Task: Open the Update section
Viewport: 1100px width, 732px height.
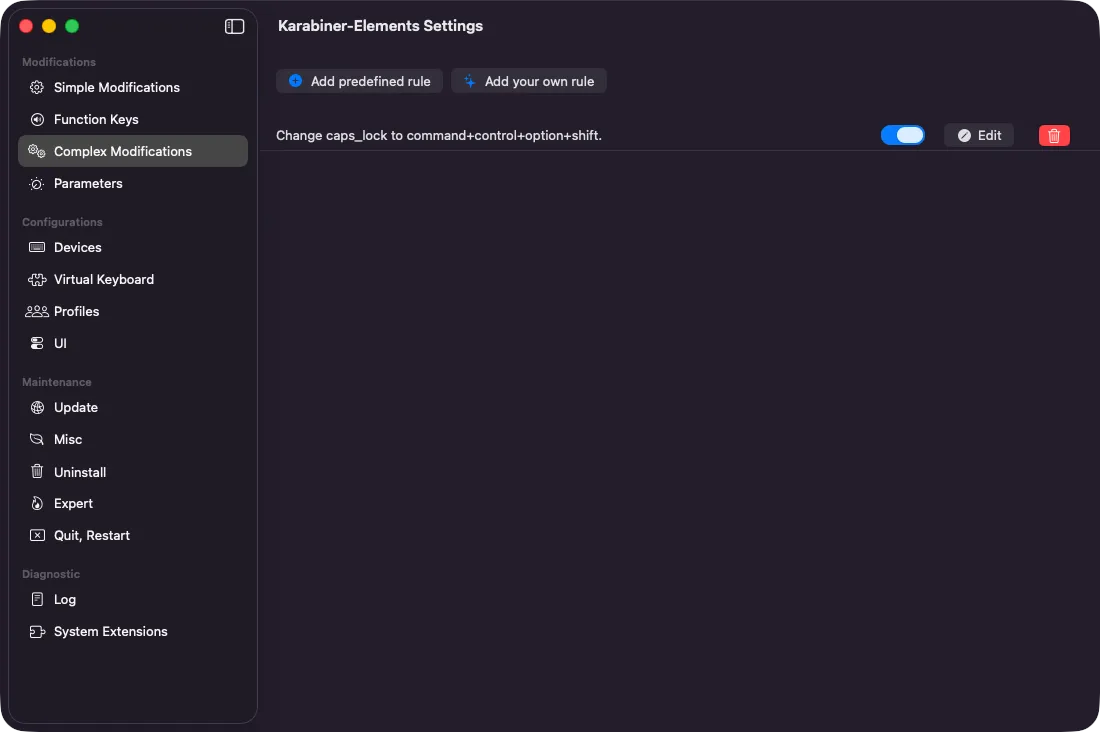Action: click(x=75, y=407)
